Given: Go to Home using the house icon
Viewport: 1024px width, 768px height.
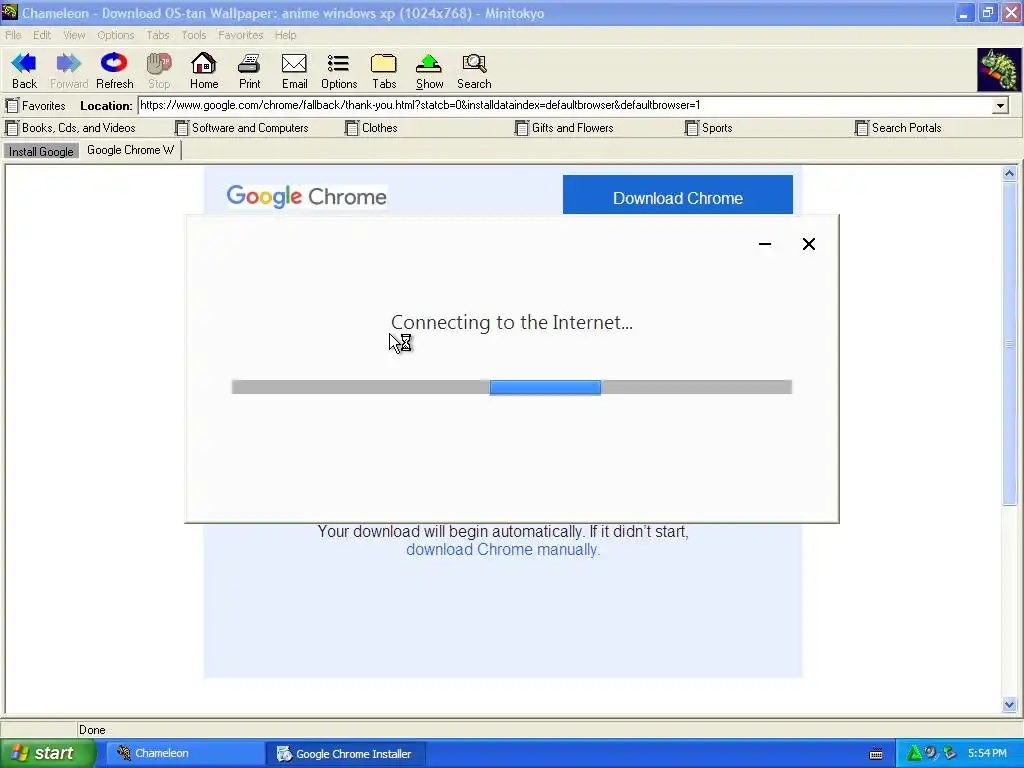Looking at the screenshot, I should click(x=204, y=63).
